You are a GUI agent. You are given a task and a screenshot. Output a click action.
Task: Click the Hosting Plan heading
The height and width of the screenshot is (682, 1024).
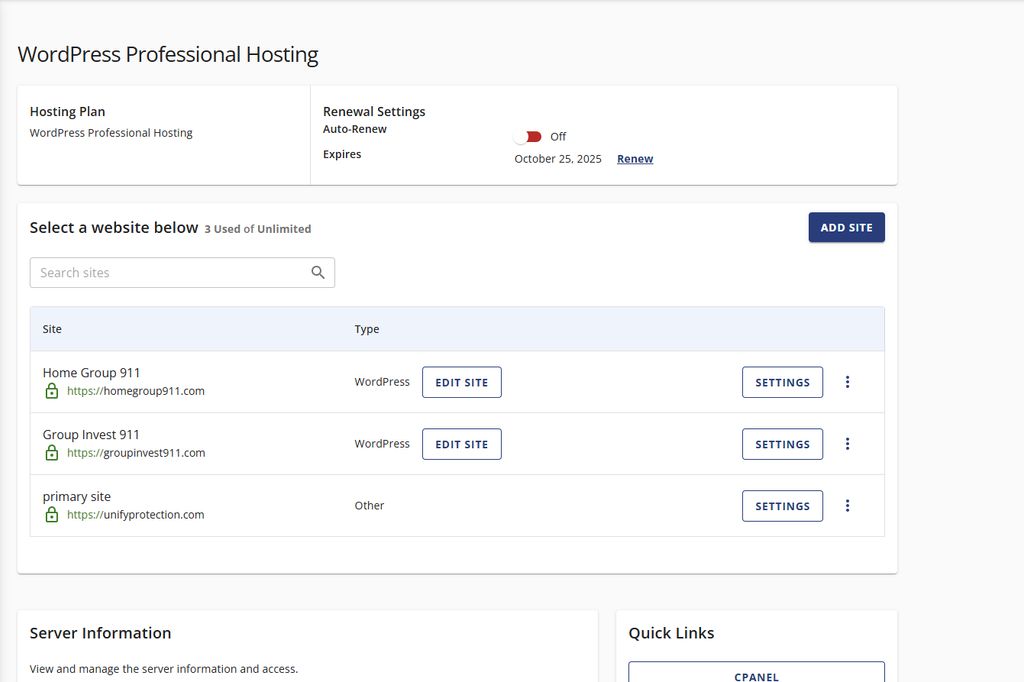coord(67,112)
